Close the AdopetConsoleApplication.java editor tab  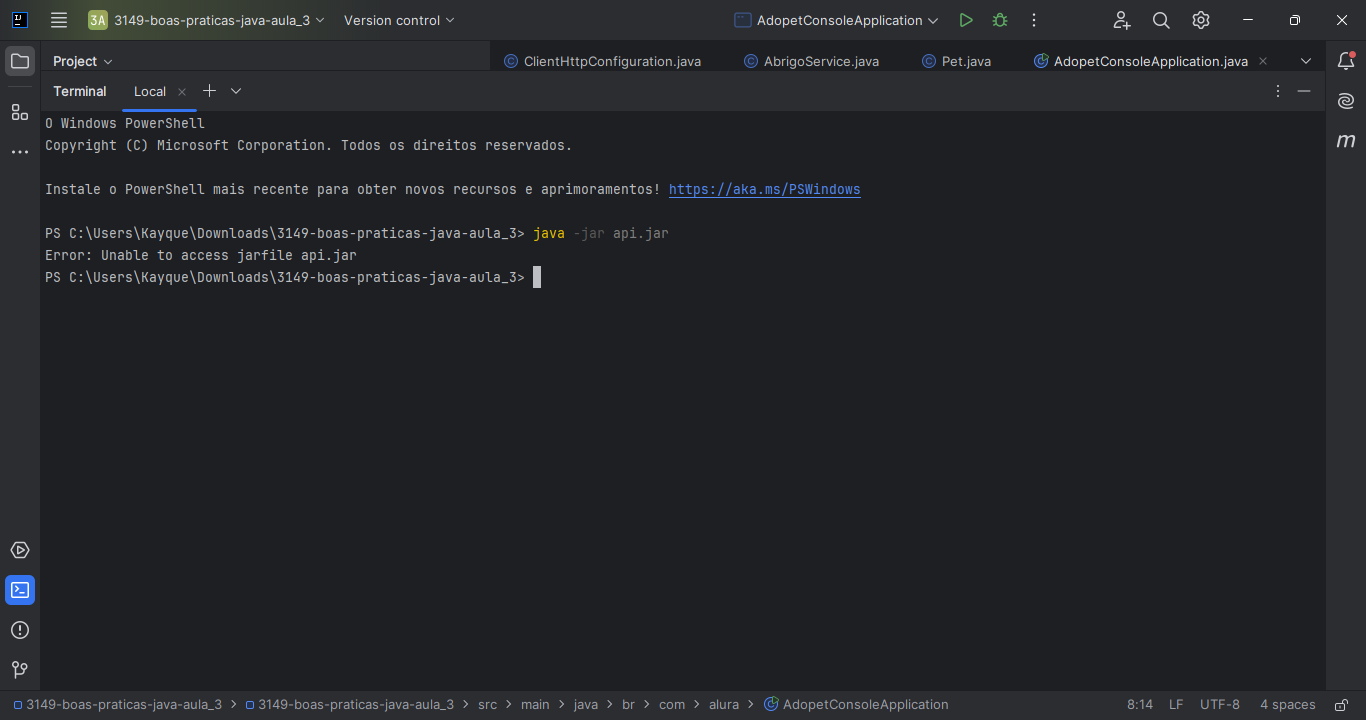point(1263,61)
